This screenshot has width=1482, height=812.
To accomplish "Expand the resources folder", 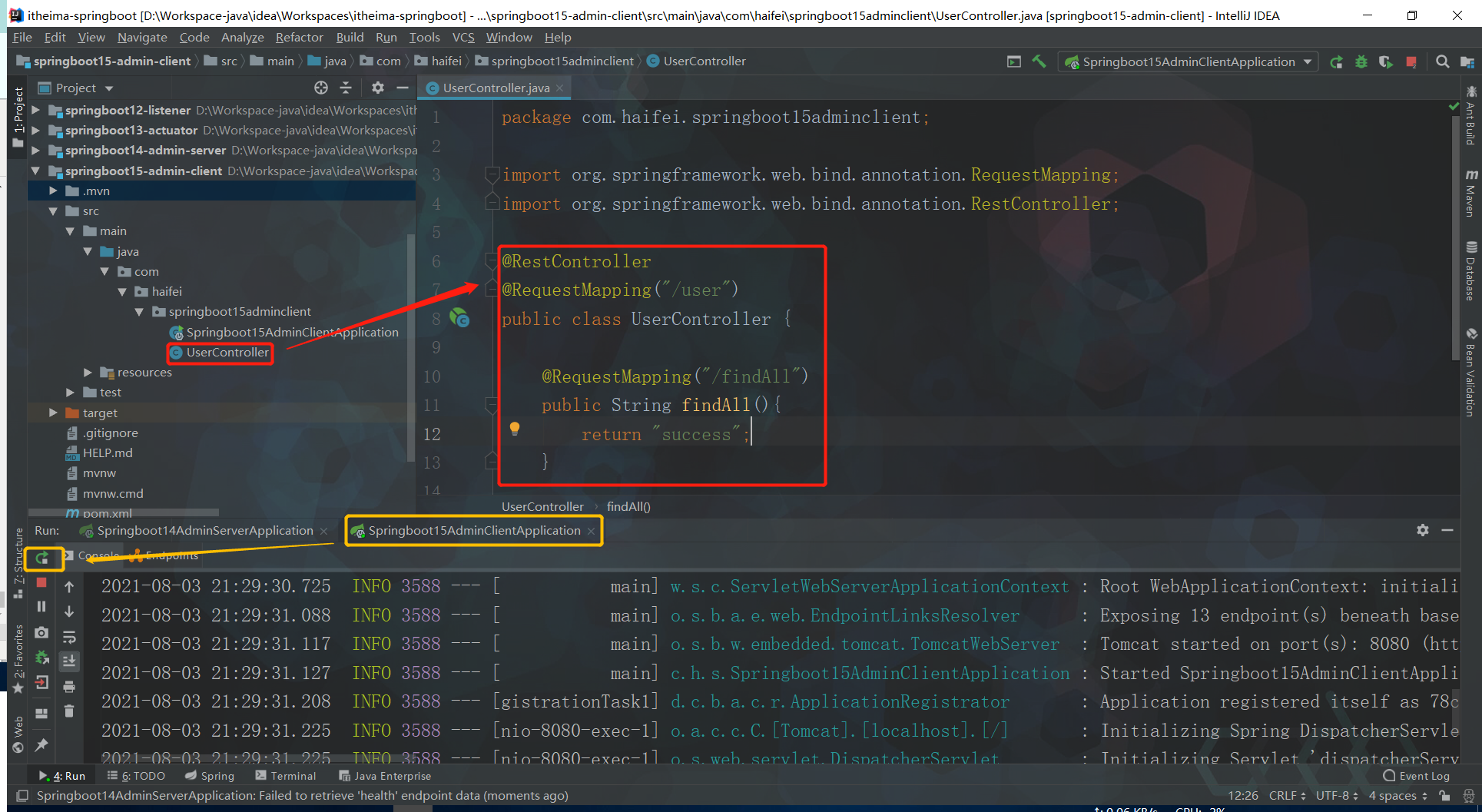I will point(88,373).
